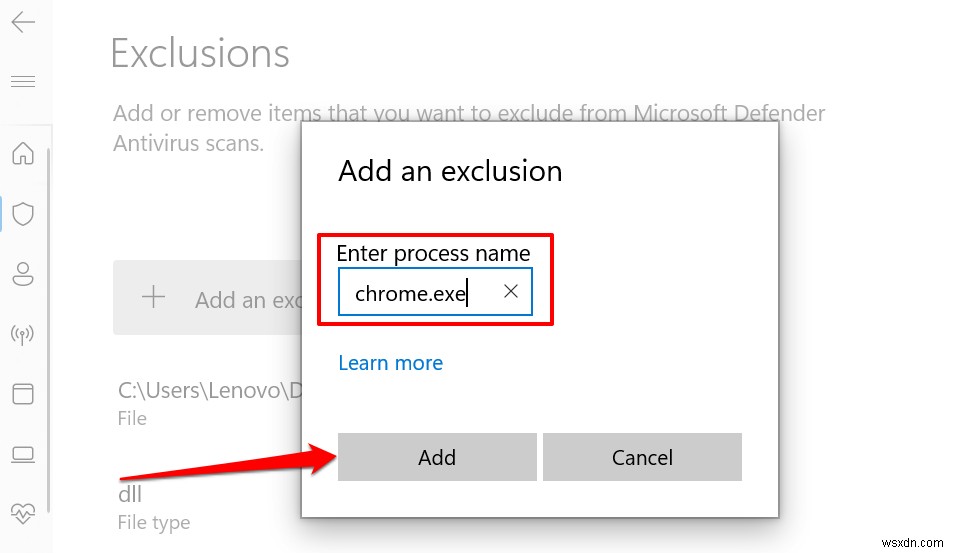955x553 pixels.
Task: Click the plus icon behind the dialog
Action: point(153,297)
